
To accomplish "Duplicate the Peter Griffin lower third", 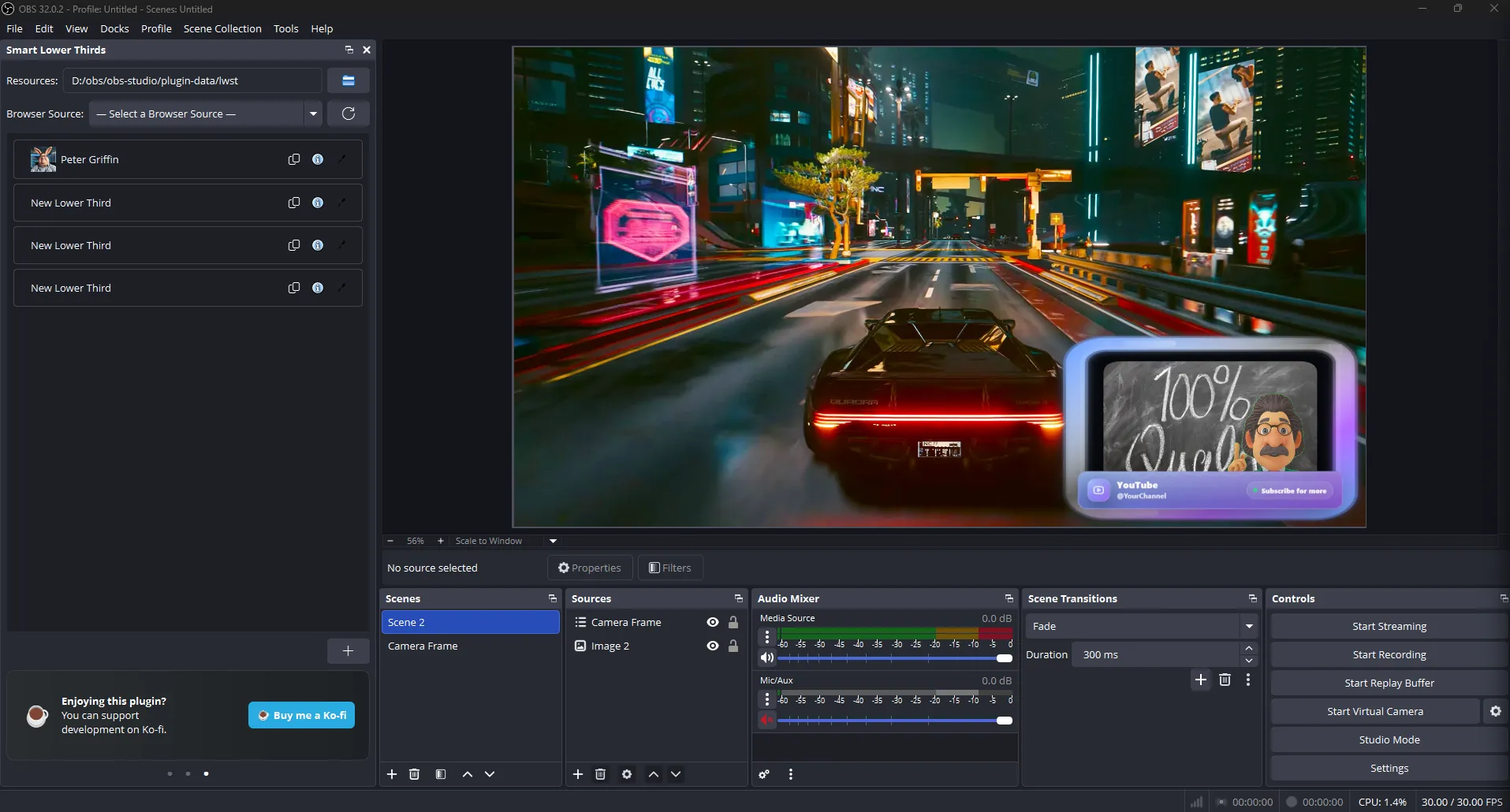I will (293, 159).
